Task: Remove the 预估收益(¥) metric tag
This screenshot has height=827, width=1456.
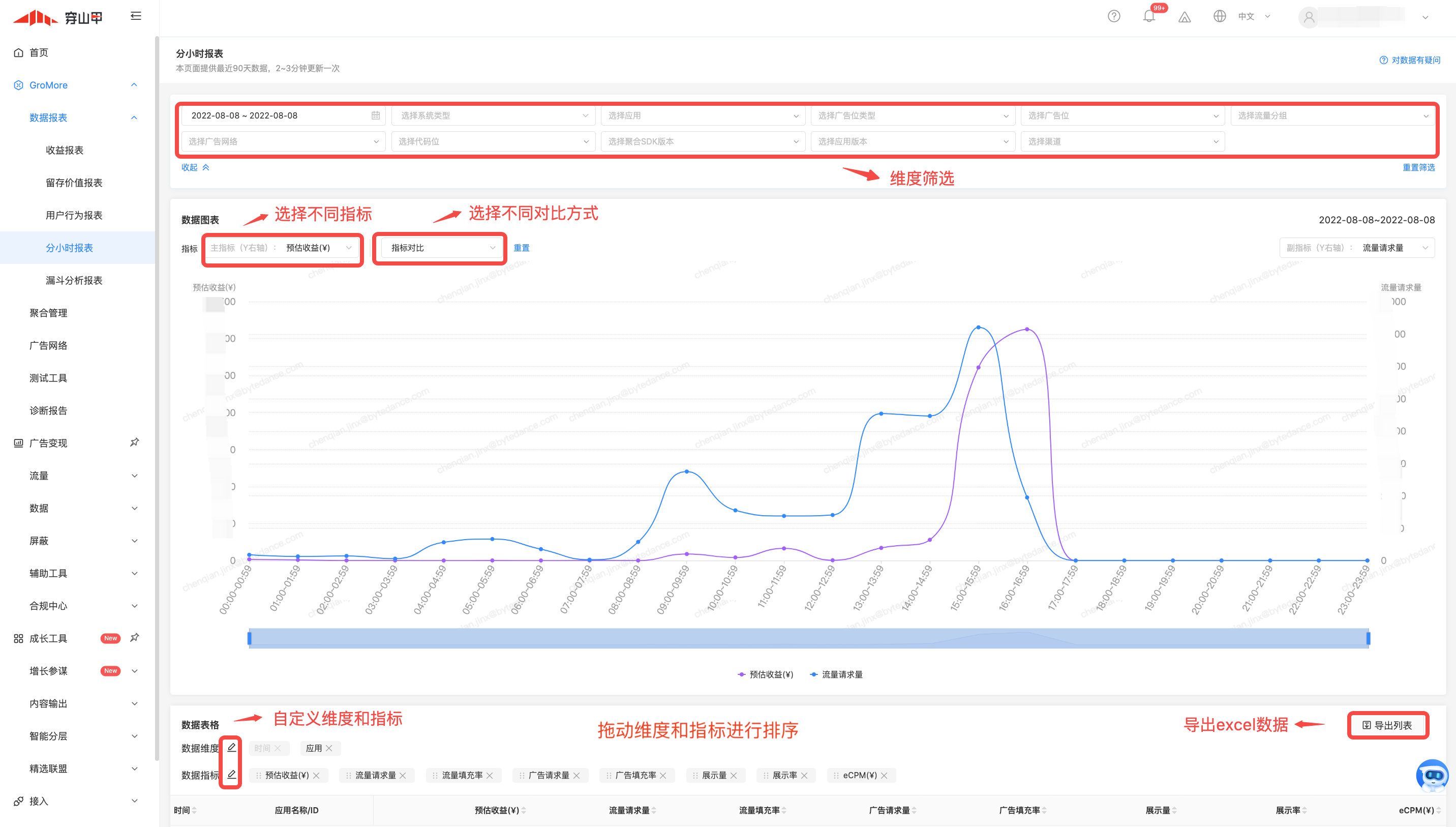Action: (x=316, y=775)
